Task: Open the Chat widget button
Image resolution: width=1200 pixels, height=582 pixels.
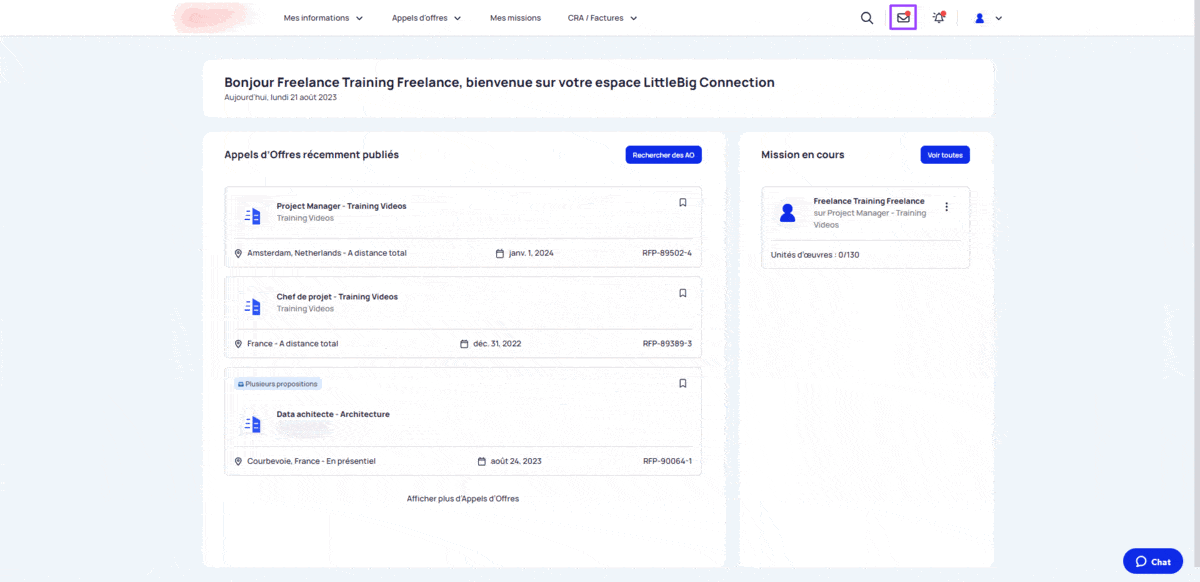Action: pos(1153,561)
